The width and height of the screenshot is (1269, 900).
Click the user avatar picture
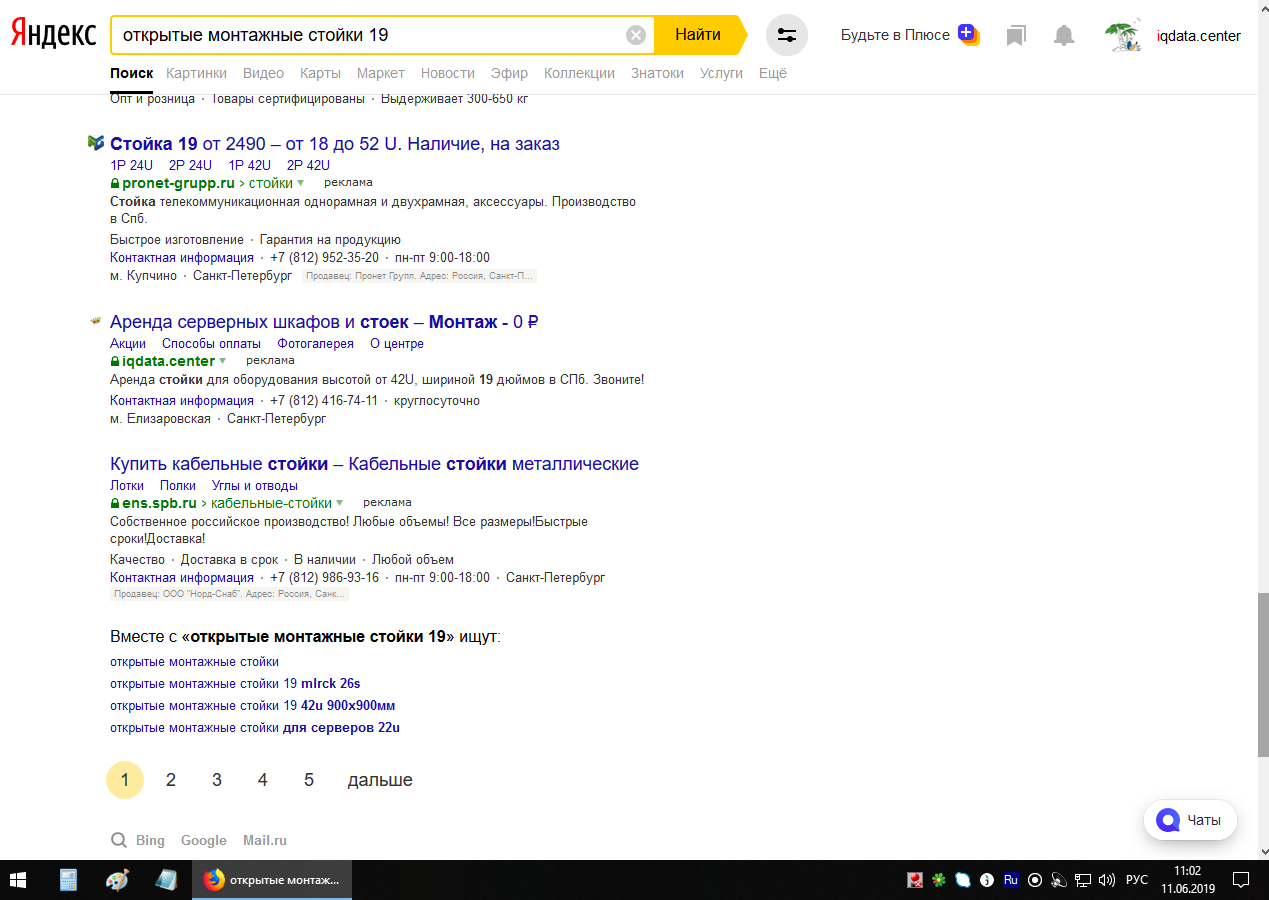1124,36
